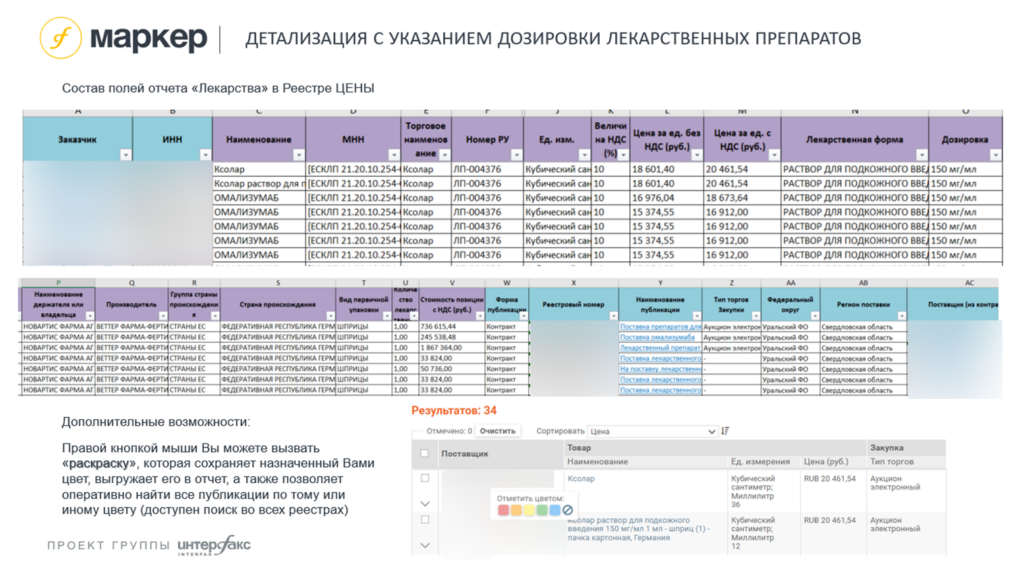The image size is (1024, 571).
Task: Pick the yellow color swatch
Action: [x=529, y=510]
